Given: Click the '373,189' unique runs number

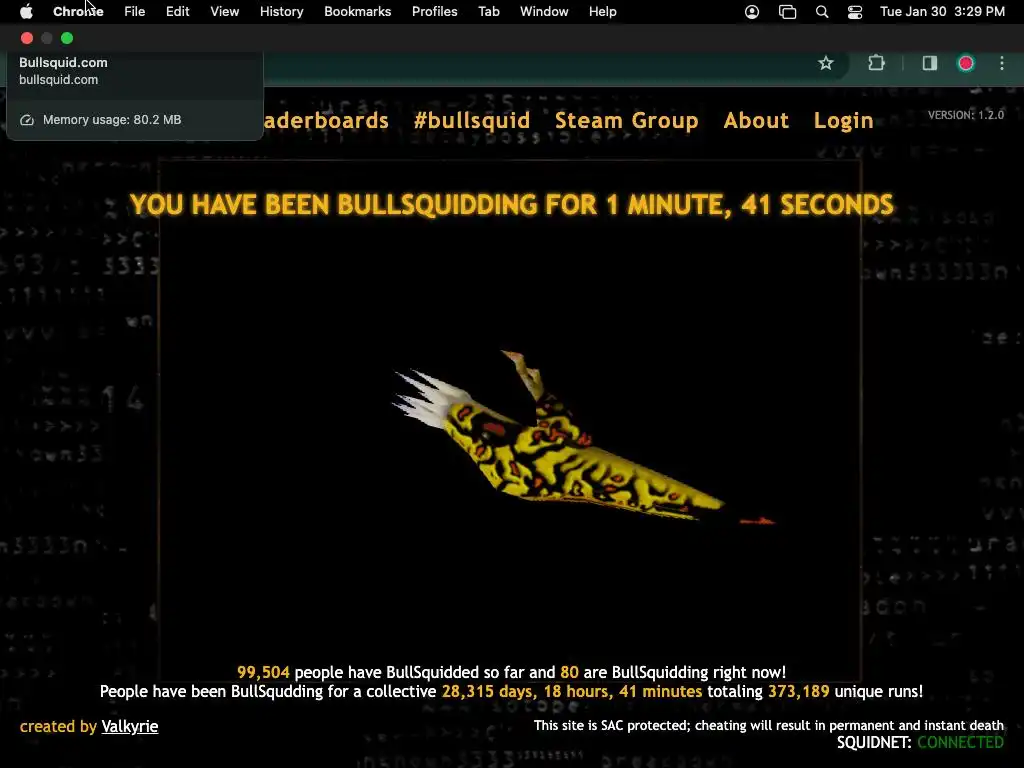Looking at the screenshot, I should [x=798, y=692].
